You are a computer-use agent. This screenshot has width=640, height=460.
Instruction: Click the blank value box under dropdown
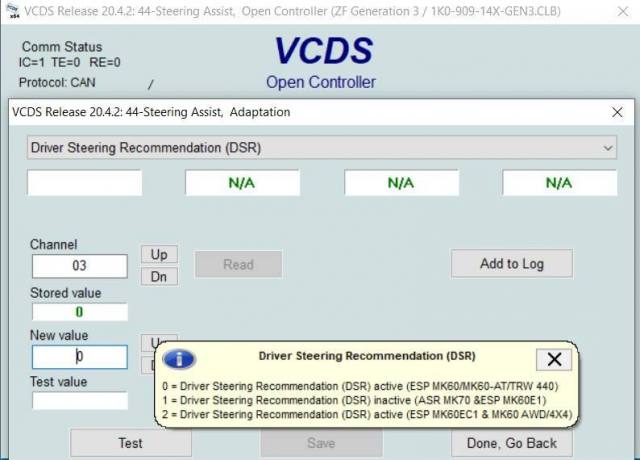click(84, 183)
